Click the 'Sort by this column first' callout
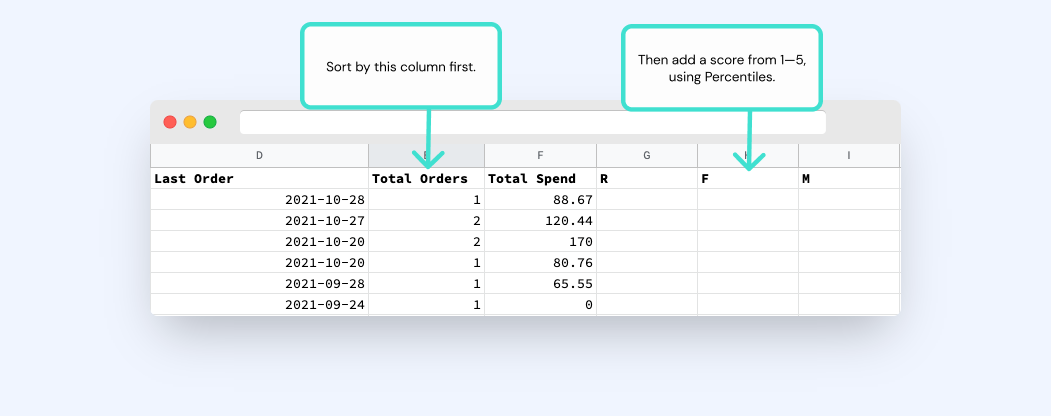Viewport: 1051px width, 416px height. pyautogui.click(x=401, y=66)
